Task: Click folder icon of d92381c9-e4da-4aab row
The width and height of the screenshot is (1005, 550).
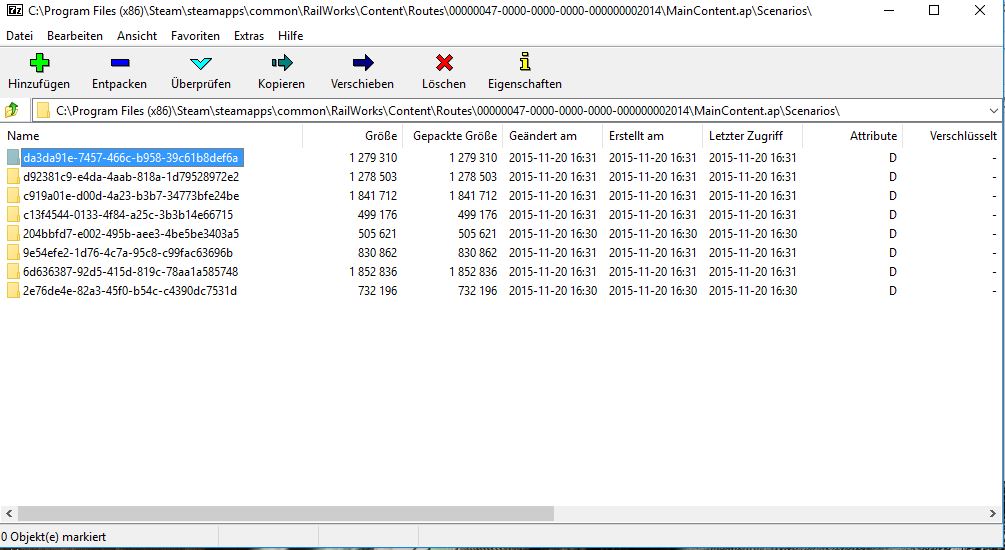Action: coord(13,176)
